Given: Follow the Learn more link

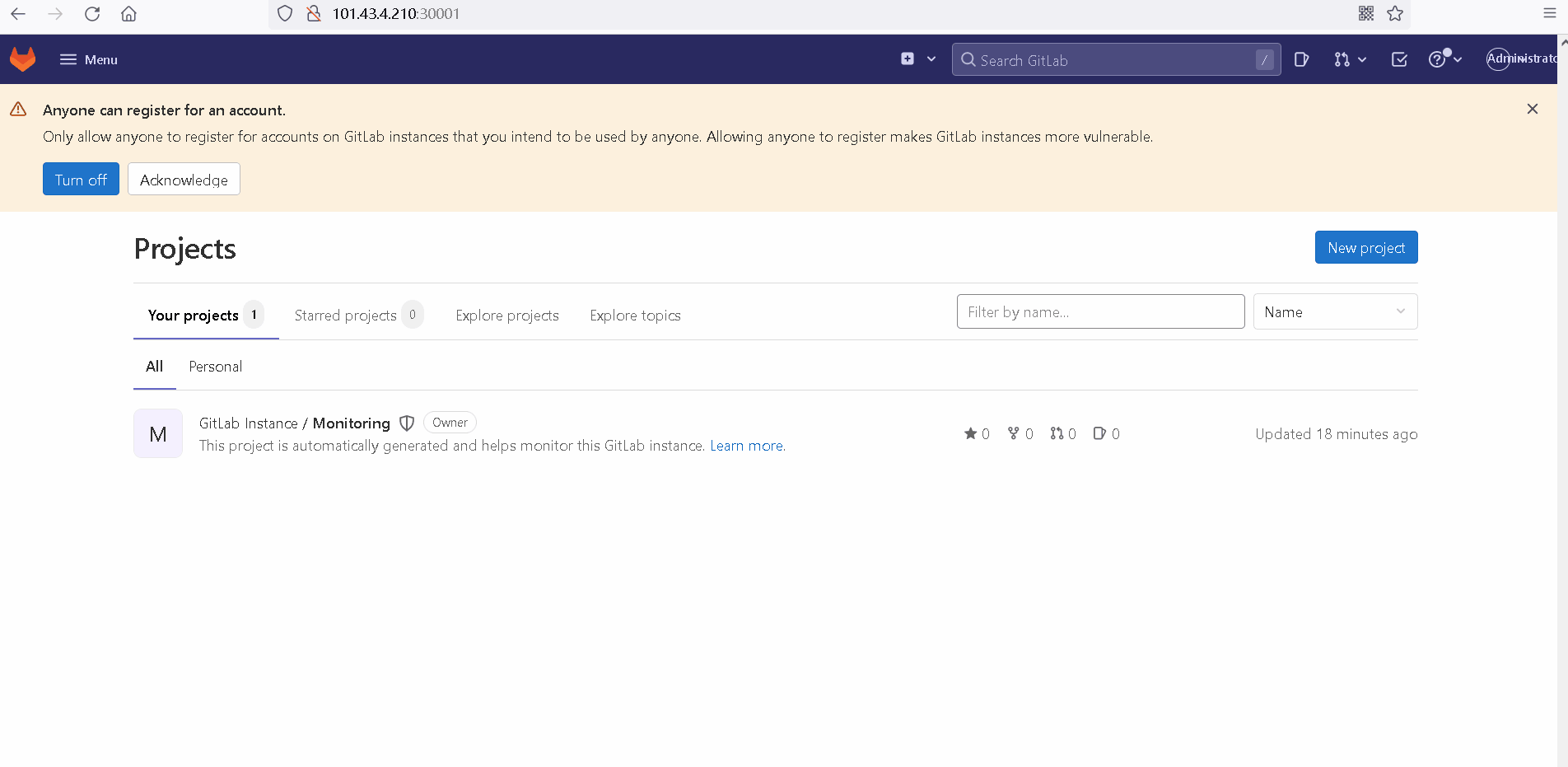Looking at the screenshot, I should tap(746, 446).
